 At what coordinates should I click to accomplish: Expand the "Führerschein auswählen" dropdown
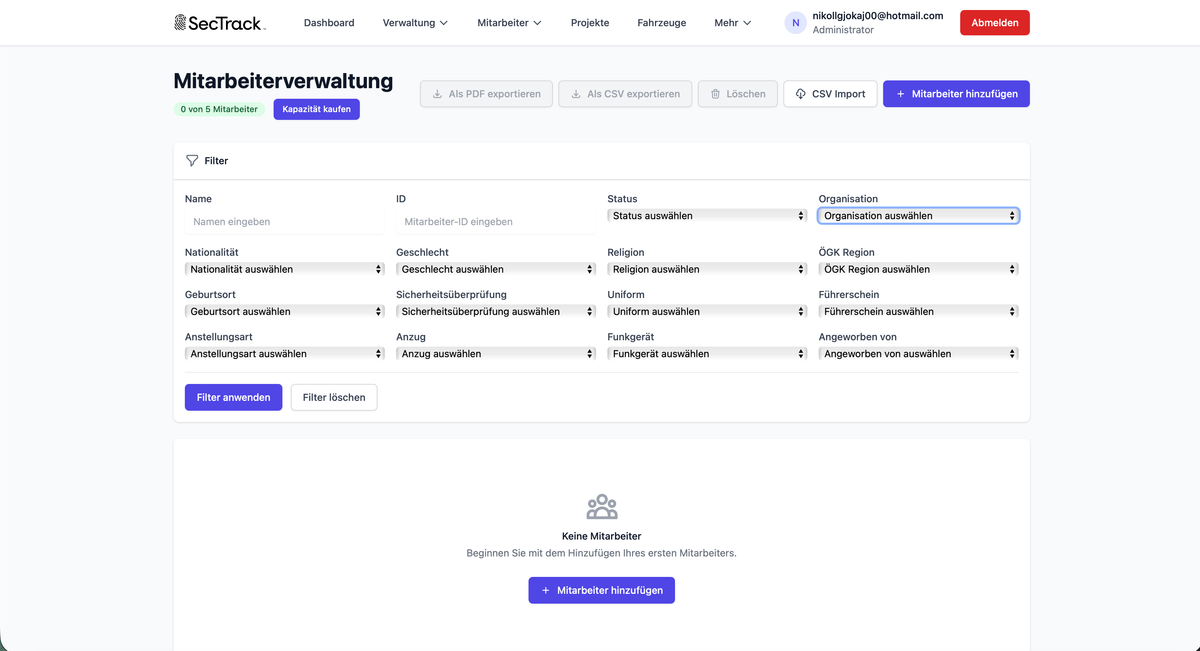pyautogui.click(x=917, y=311)
